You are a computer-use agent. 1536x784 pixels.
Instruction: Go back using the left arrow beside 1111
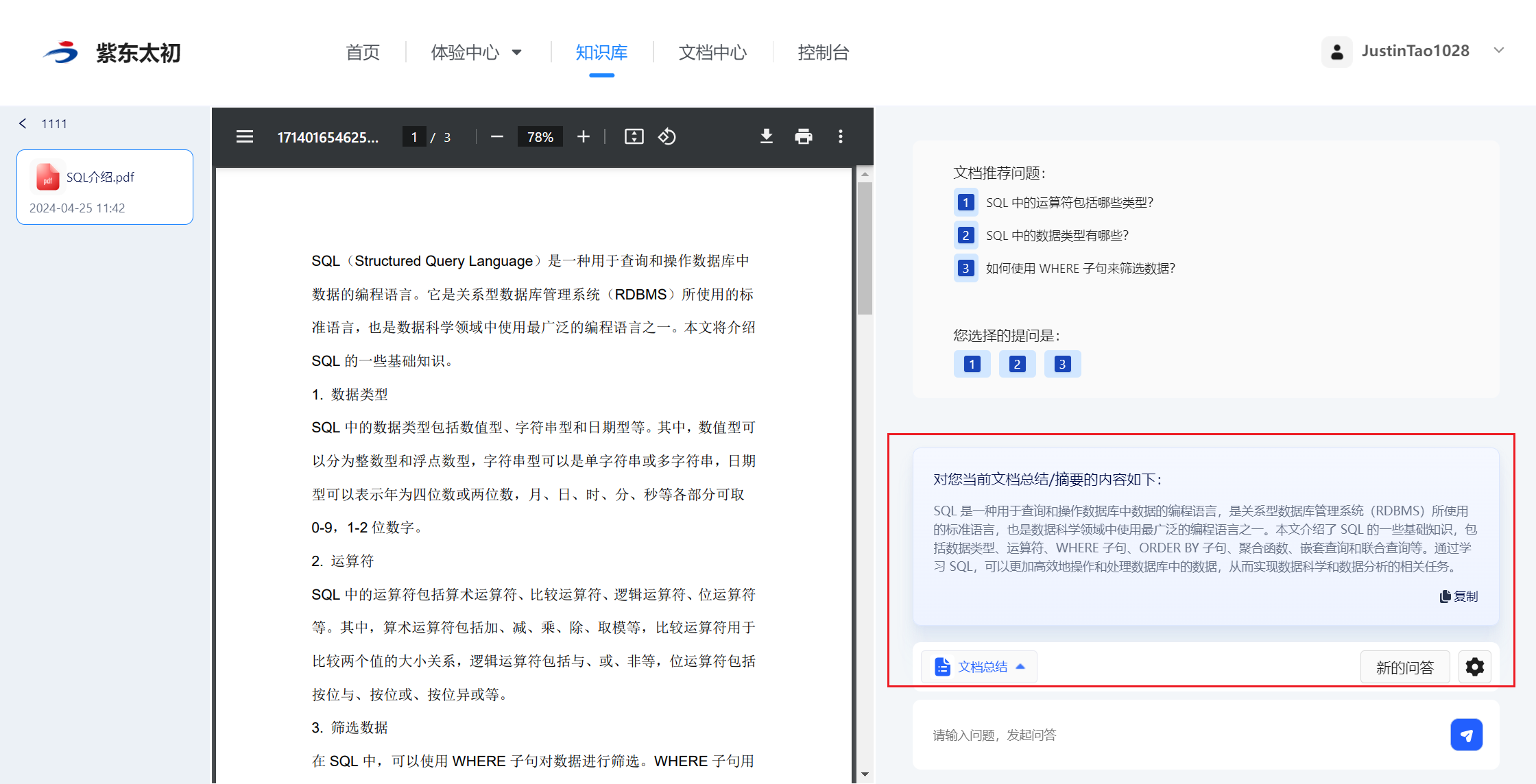(x=23, y=123)
